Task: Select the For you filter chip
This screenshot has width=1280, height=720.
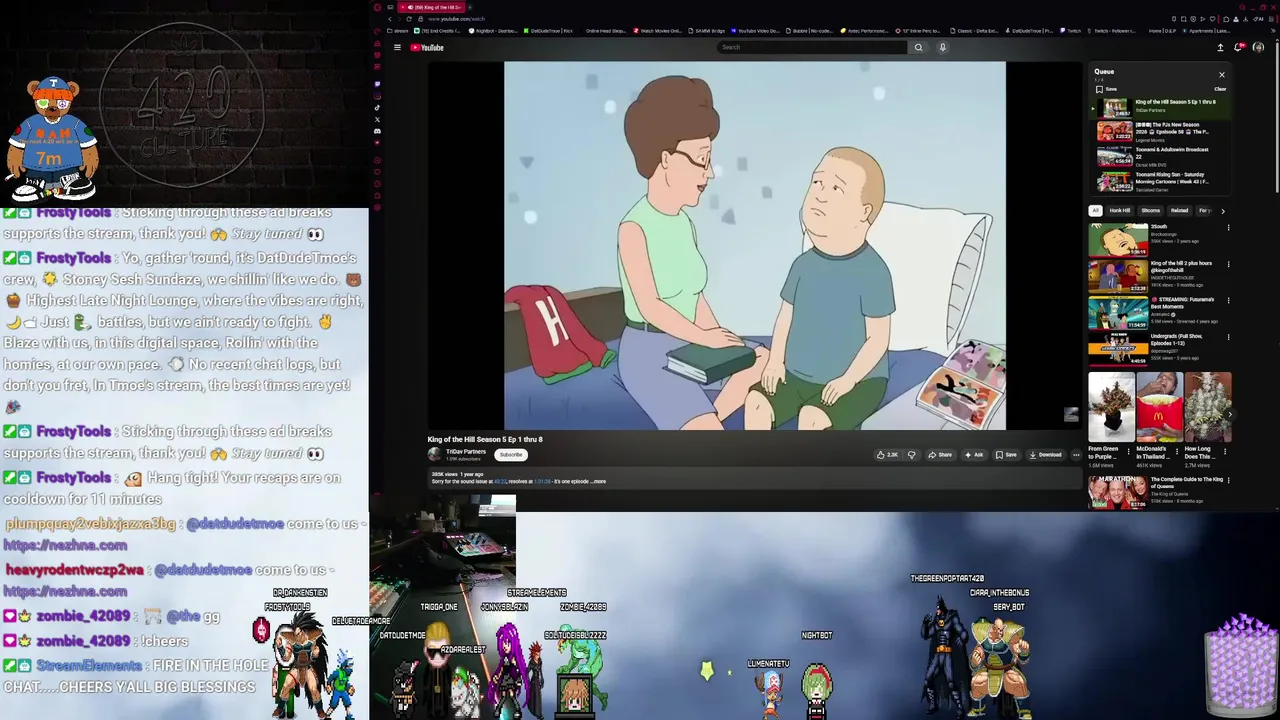Action: click(x=1204, y=211)
